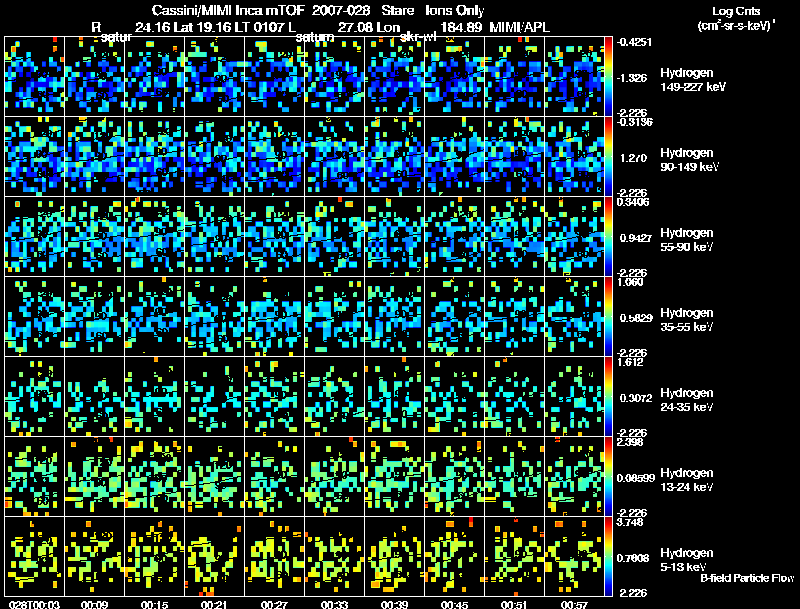Pick Hydrogen 55-90 keV panel at 00:45
The height and width of the screenshot is (609, 800).
pyautogui.click(x=455, y=236)
